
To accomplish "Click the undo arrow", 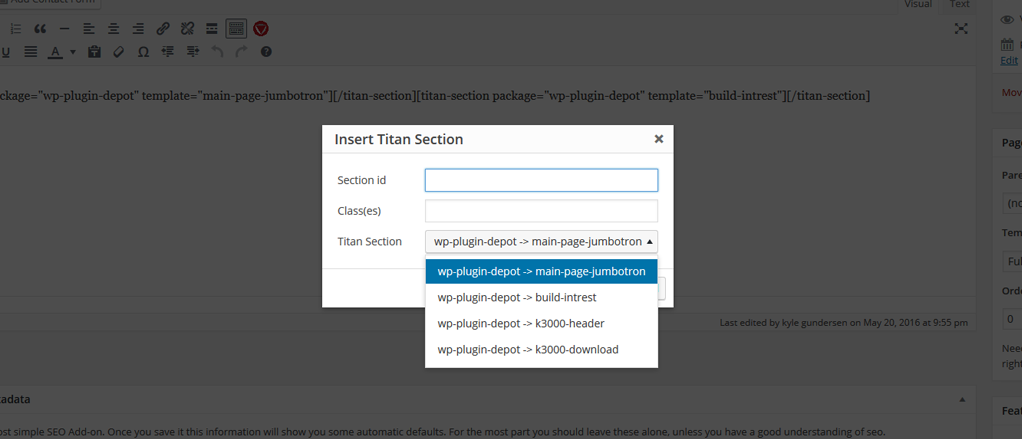I will click(217, 51).
